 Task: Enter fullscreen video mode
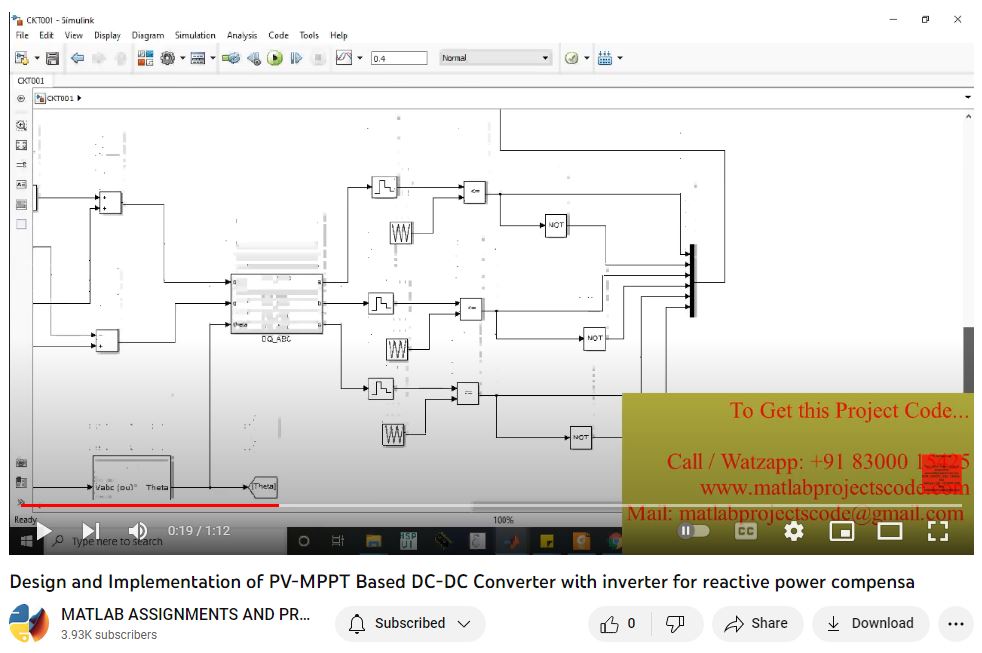click(937, 531)
